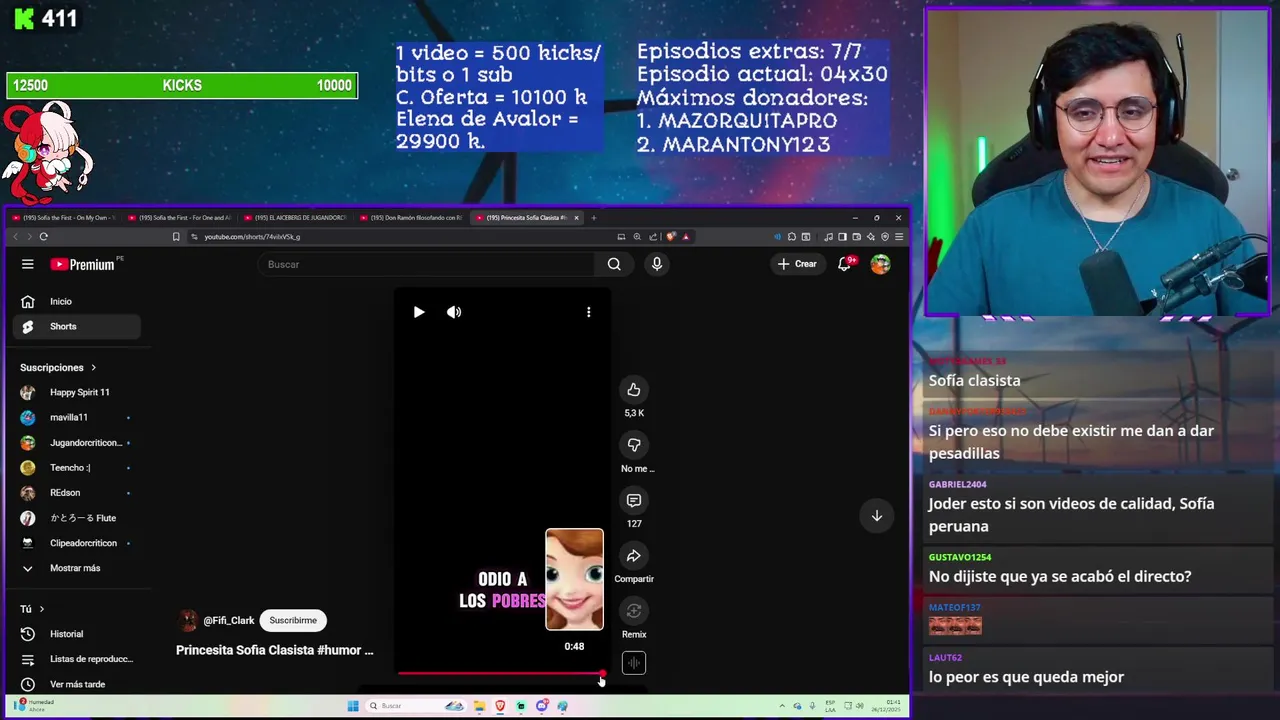The height and width of the screenshot is (720, 1280).
Task: Switch to 'EL AICEBERG DE JUGANDORCR' tab
Action: 296,217
